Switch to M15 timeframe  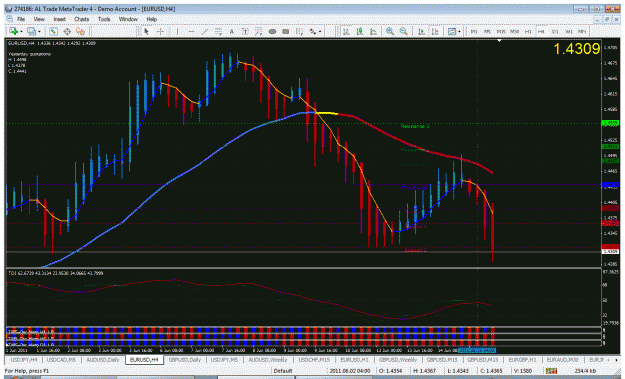501,31
